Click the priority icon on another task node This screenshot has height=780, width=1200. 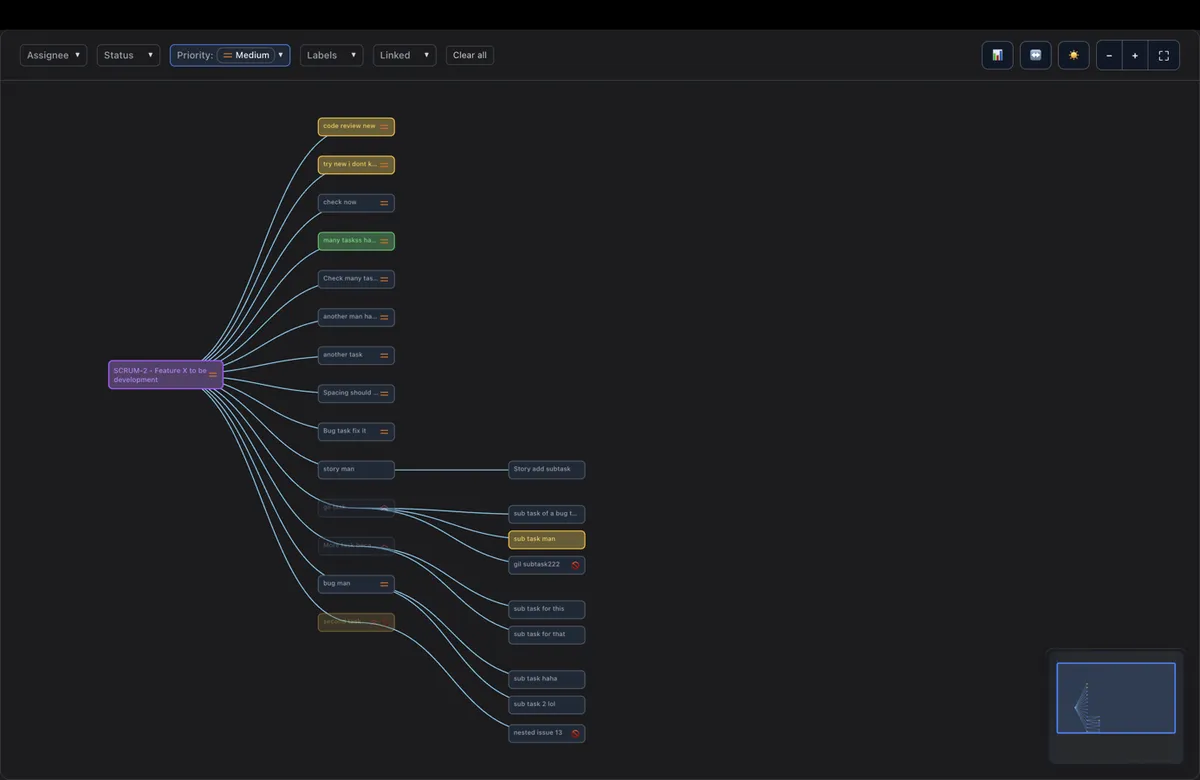(384, 355)
